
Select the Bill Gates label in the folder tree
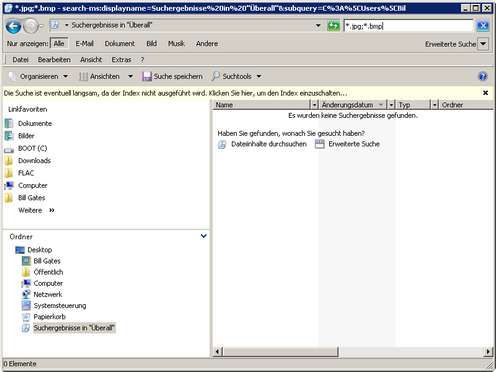[47, 261]
